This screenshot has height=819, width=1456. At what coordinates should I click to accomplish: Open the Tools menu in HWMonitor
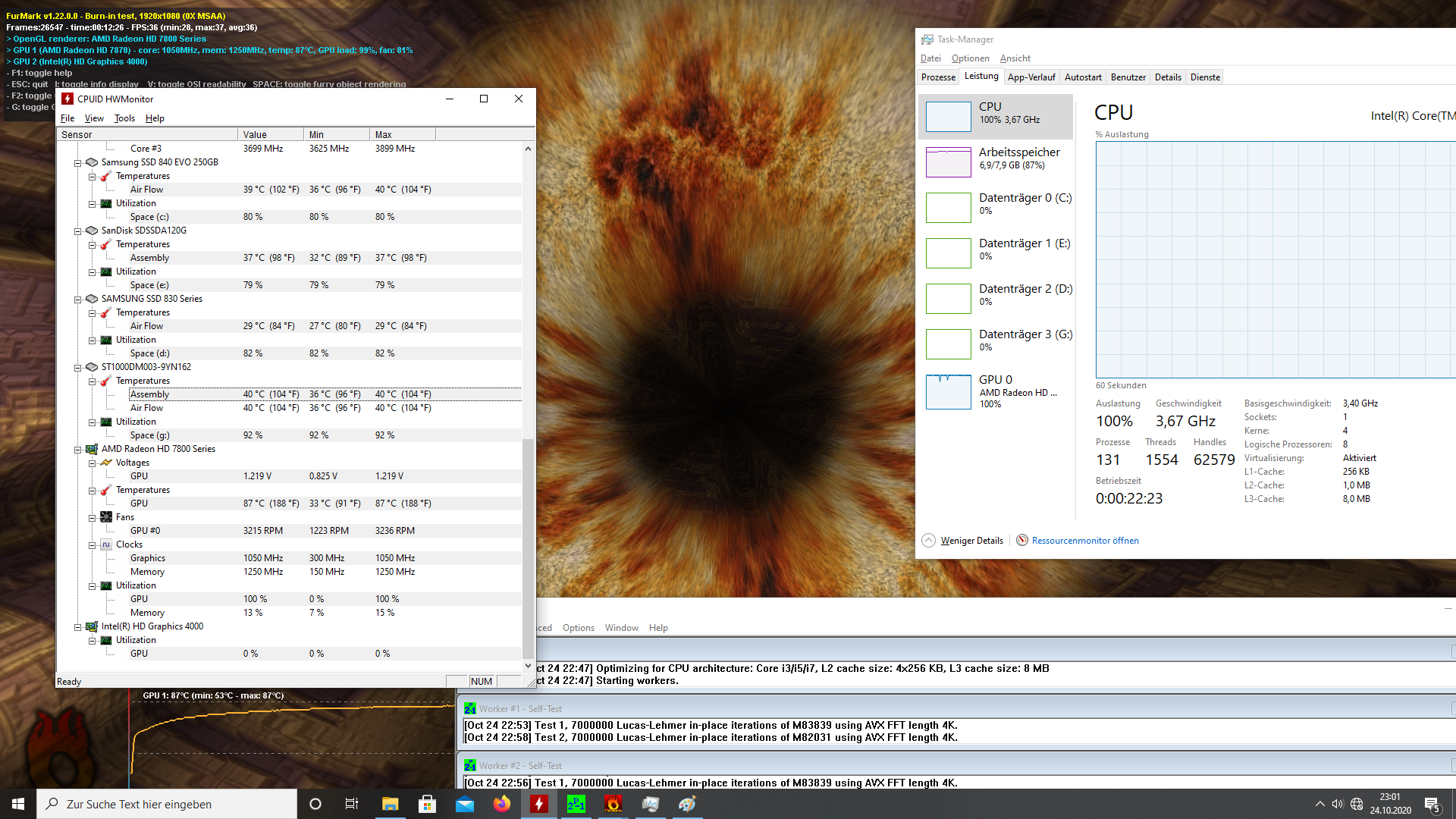[124, 118]
